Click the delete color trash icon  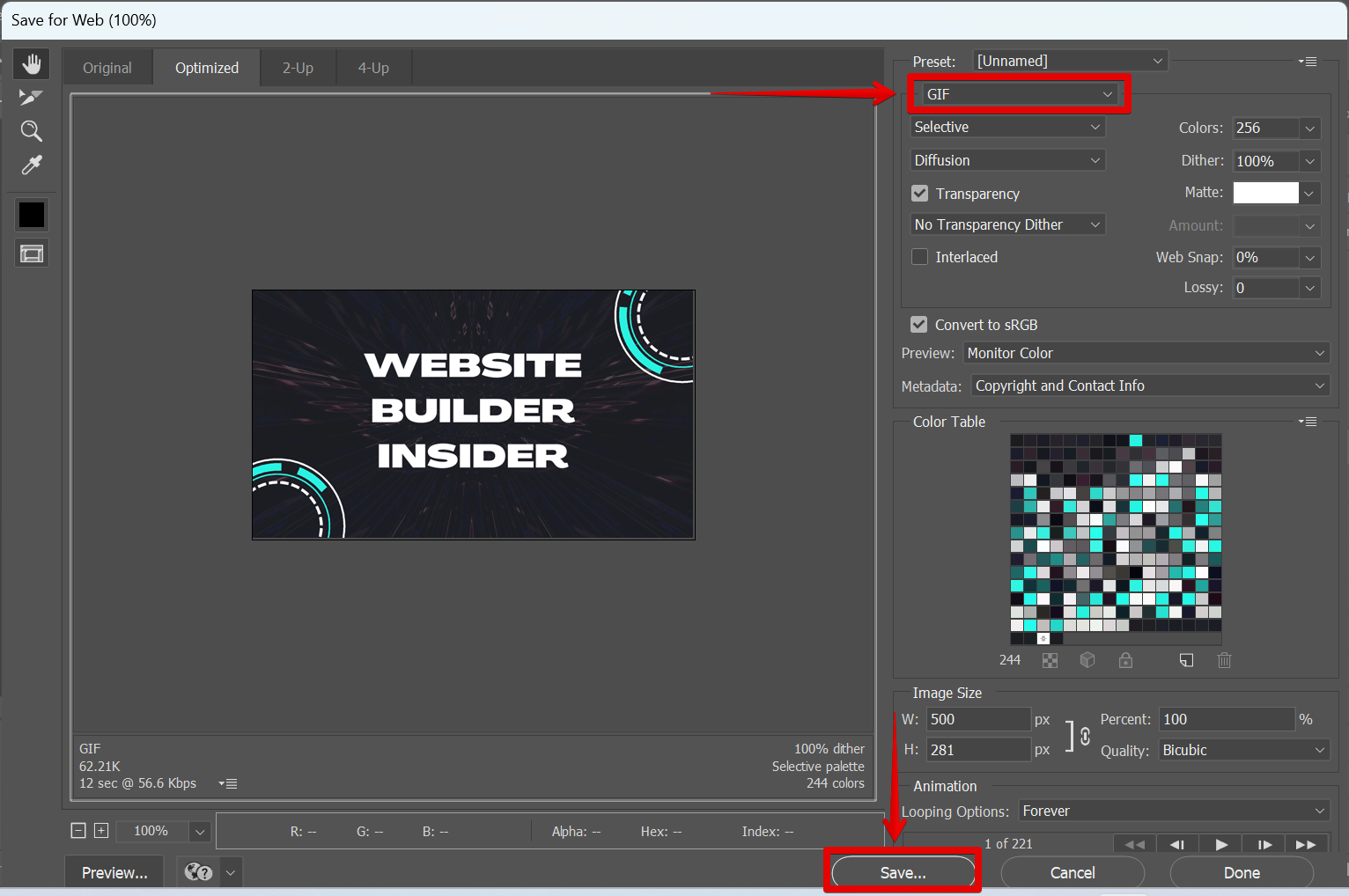click(1224, 660)
